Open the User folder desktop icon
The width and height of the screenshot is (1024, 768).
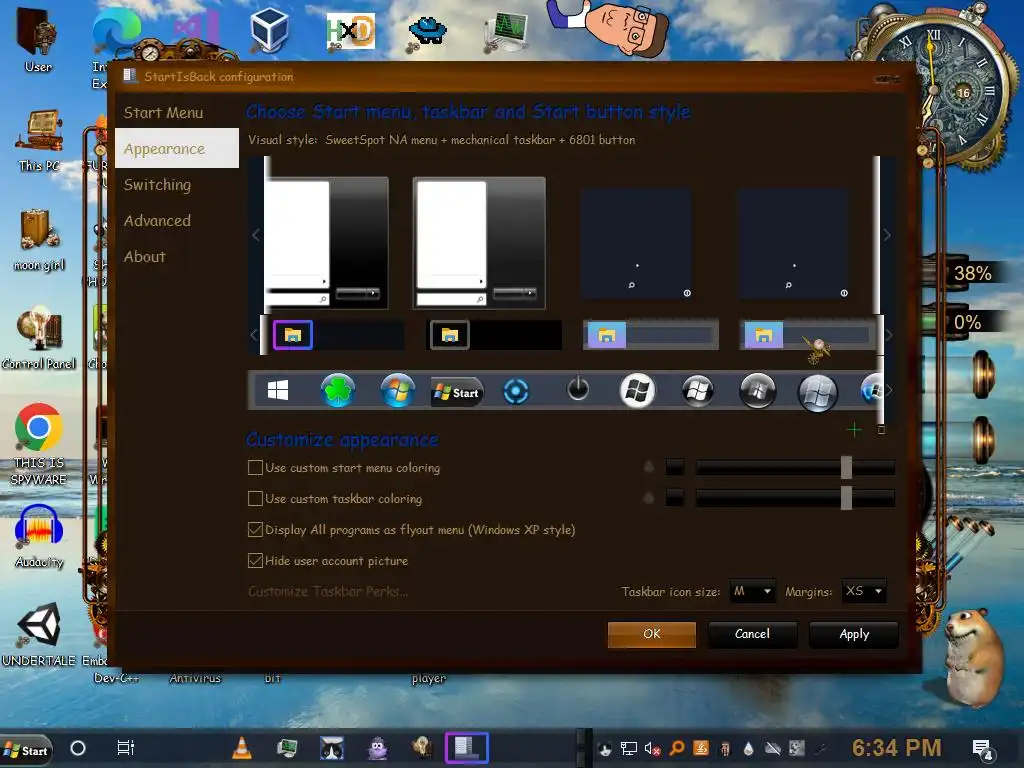[x=38, y=40]
